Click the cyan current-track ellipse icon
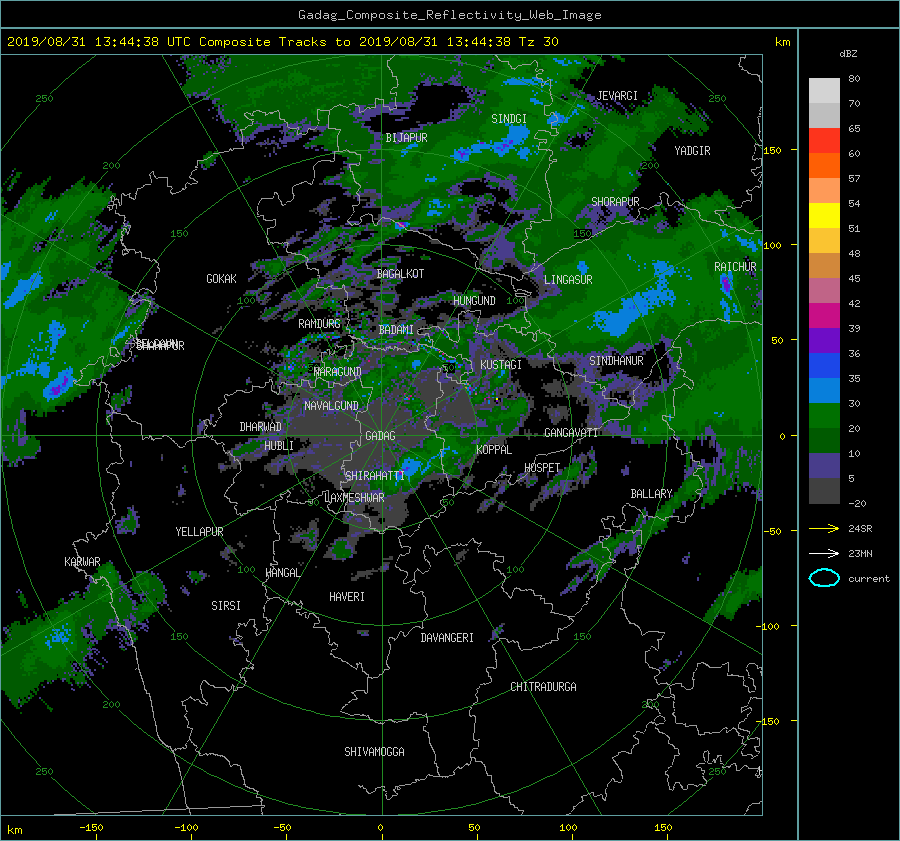900x841 pixels. tap(824, 578)
